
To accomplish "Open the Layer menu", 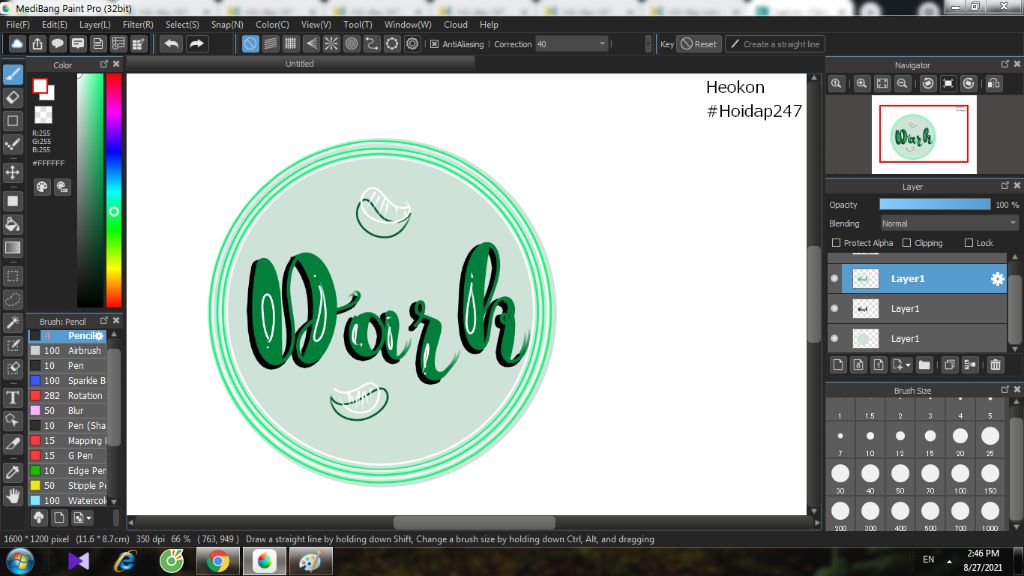I will tap(95, 24).
